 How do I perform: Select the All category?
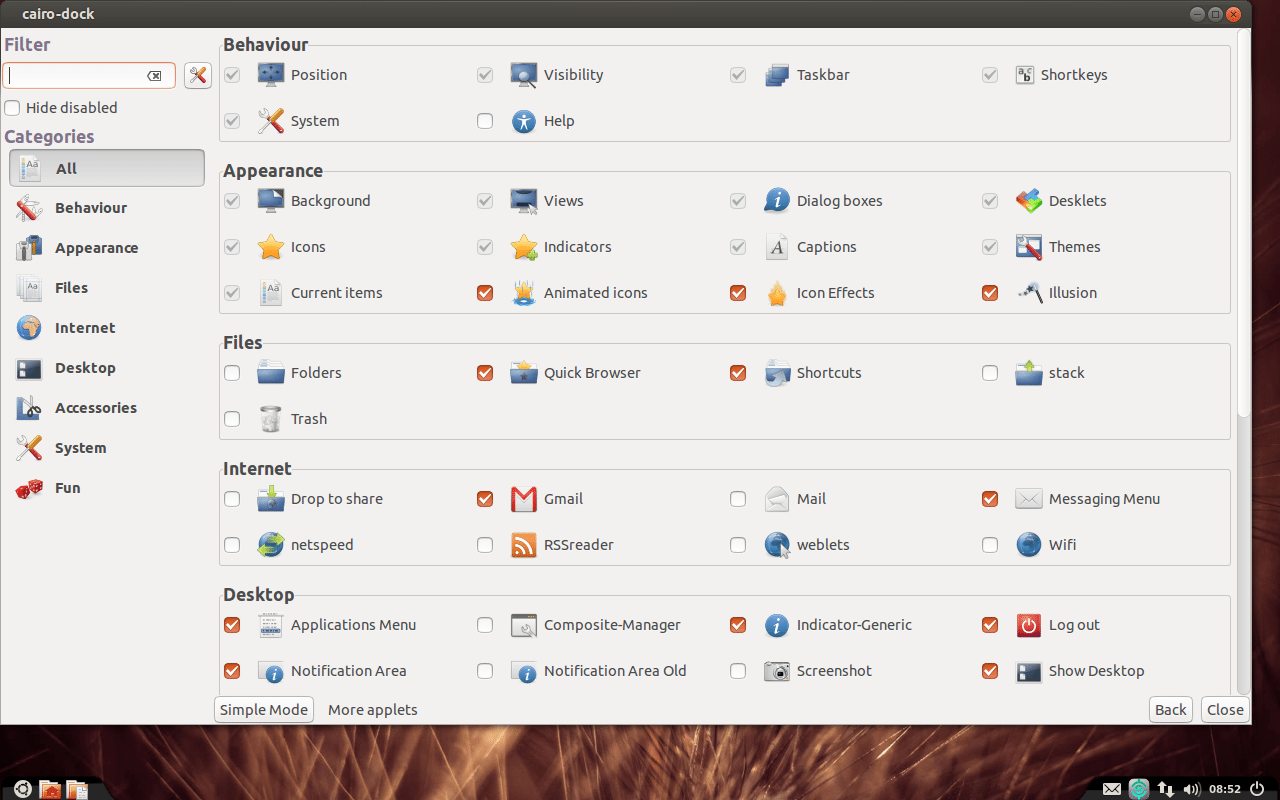[x=107, y=168]
